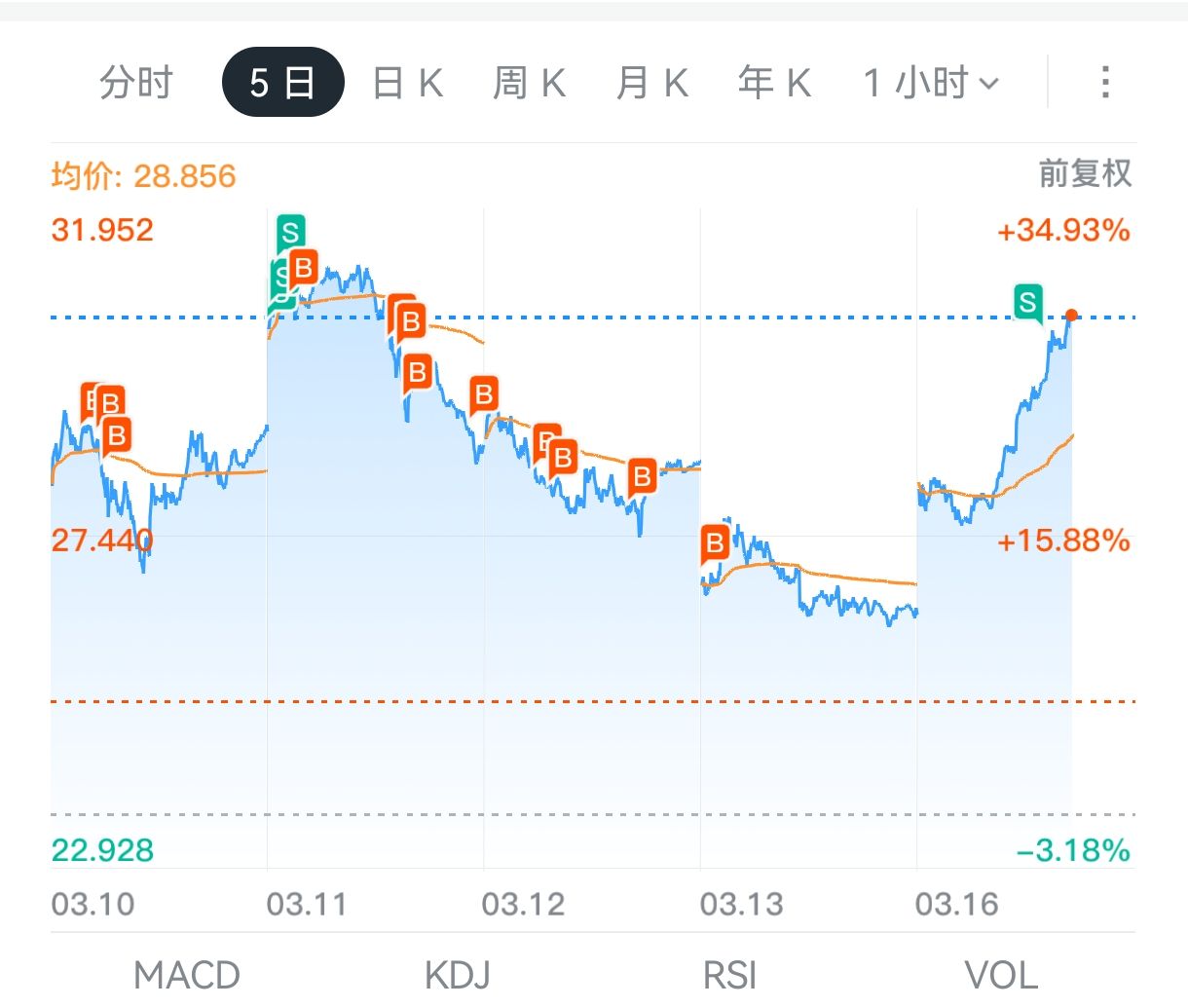Open the 年K yearly chart tab
This screenshot has width=1188, height=1008.
775,83
